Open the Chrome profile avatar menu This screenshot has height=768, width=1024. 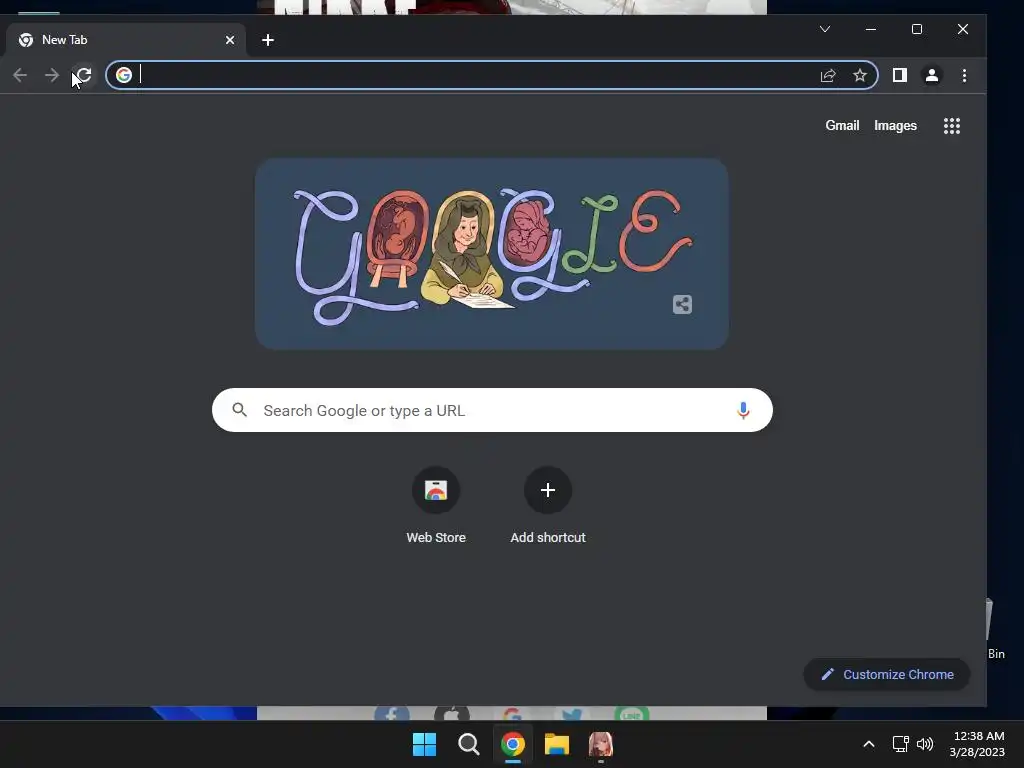click(x=932, y=75)
